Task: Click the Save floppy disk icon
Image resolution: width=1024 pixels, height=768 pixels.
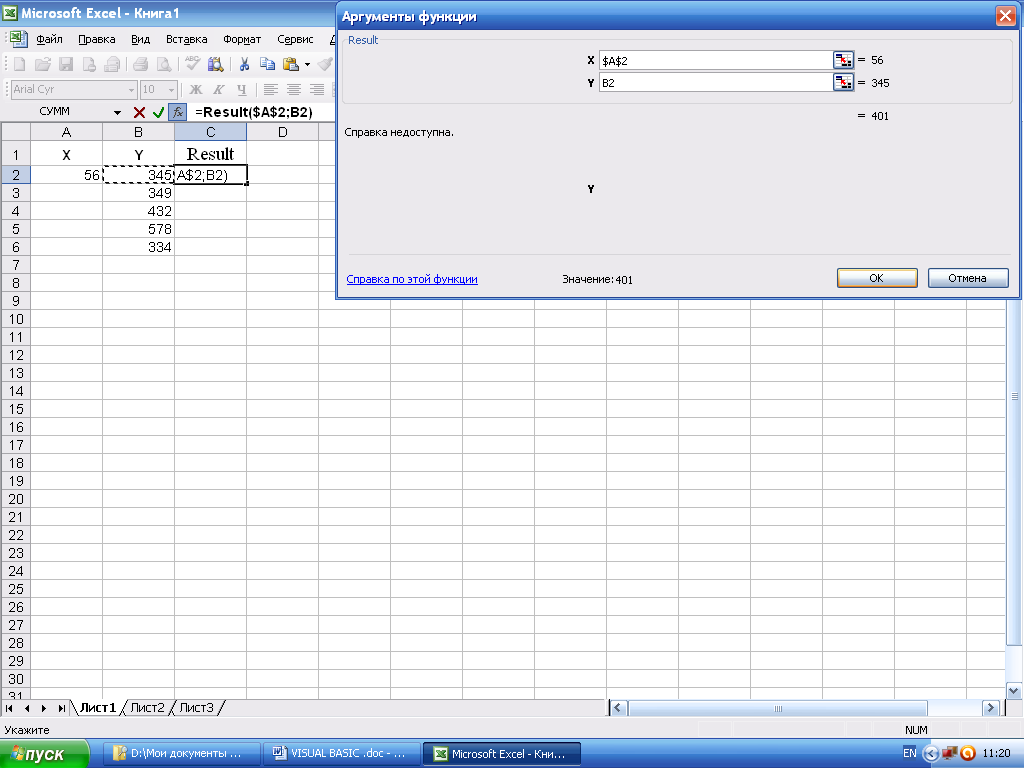Action: (66, 64)
